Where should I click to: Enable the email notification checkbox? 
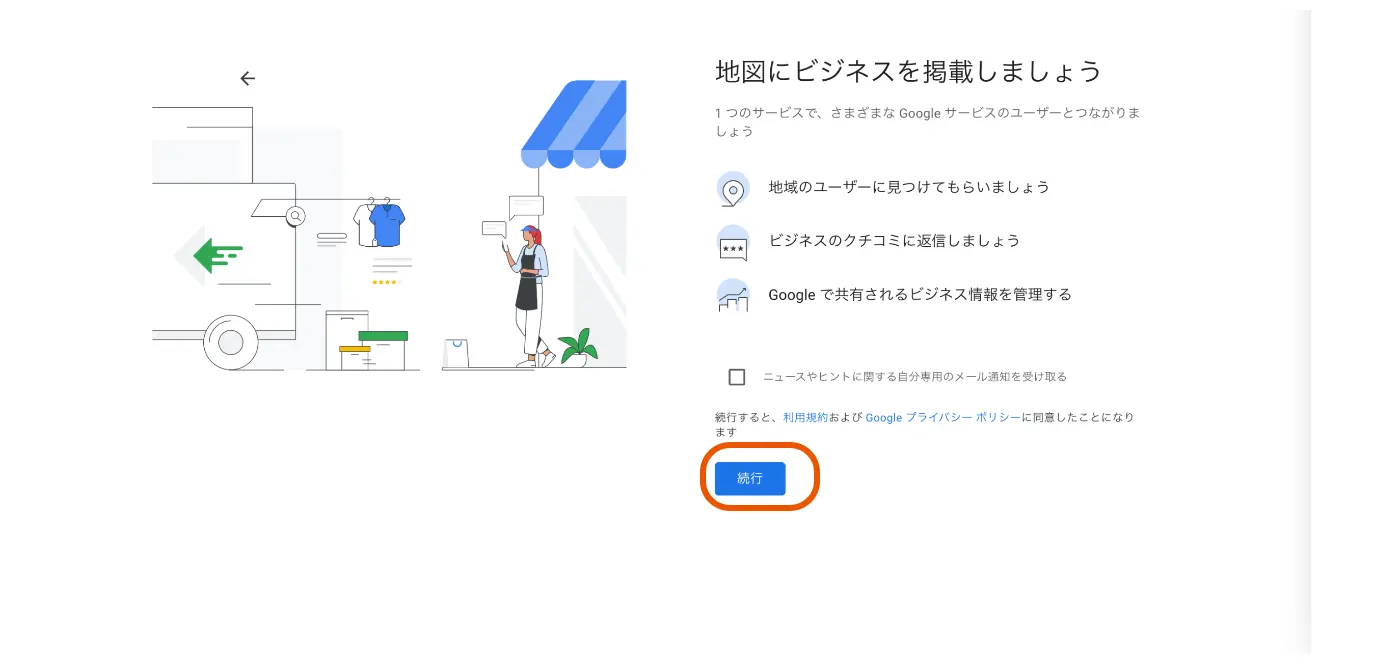tap(737, 377)
